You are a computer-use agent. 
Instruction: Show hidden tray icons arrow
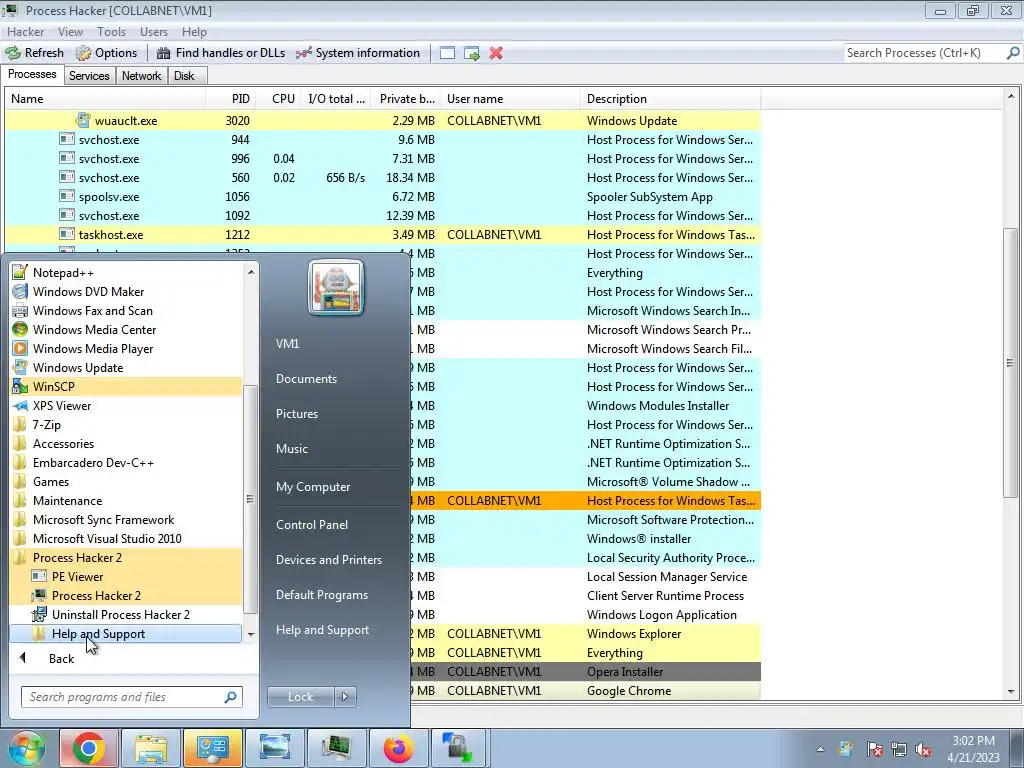click(x=820, y=749)
